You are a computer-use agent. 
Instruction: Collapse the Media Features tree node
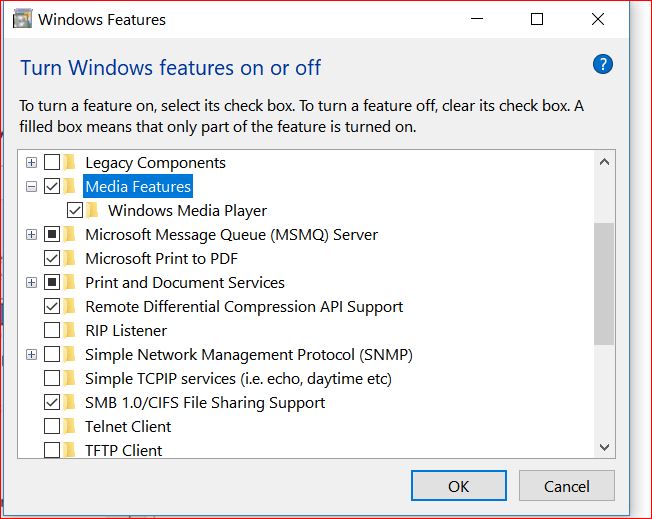tap(31, 187)
